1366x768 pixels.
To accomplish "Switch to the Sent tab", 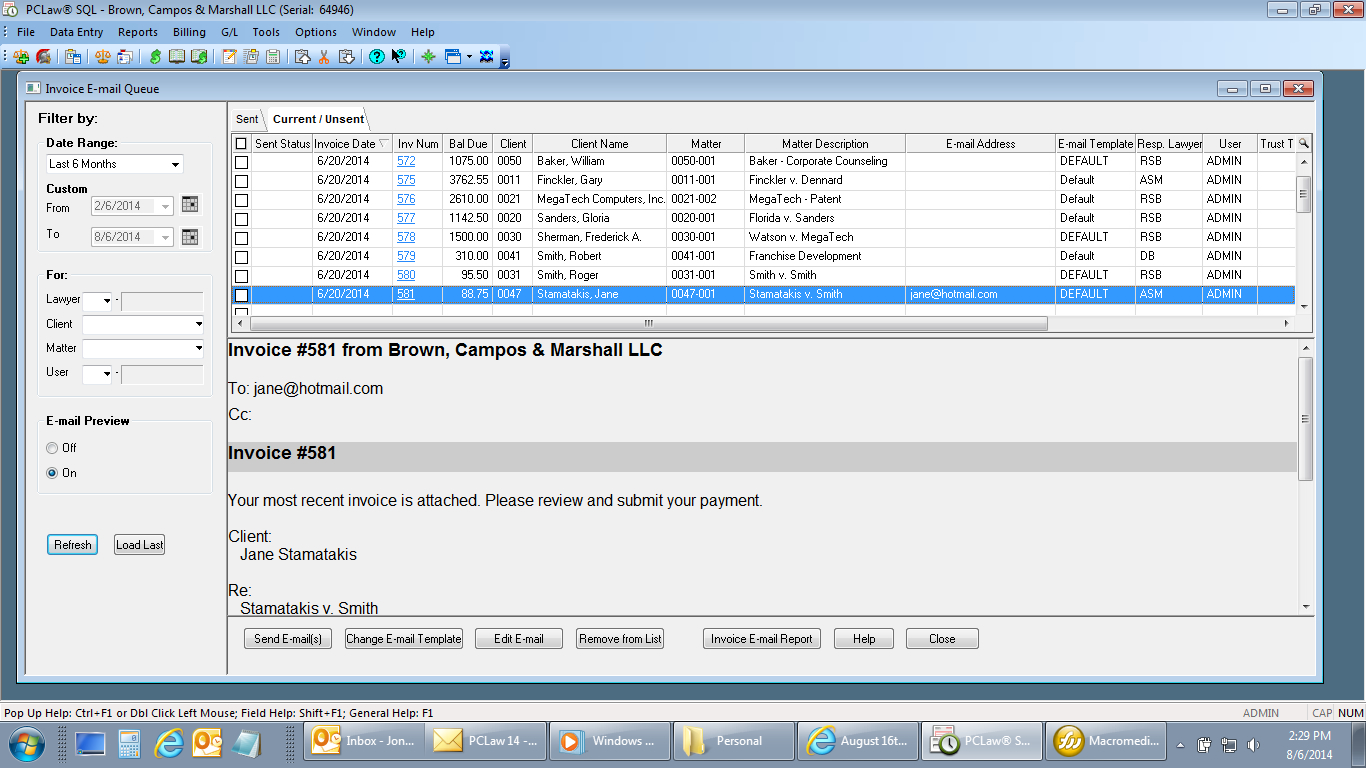I will (247, 119).
